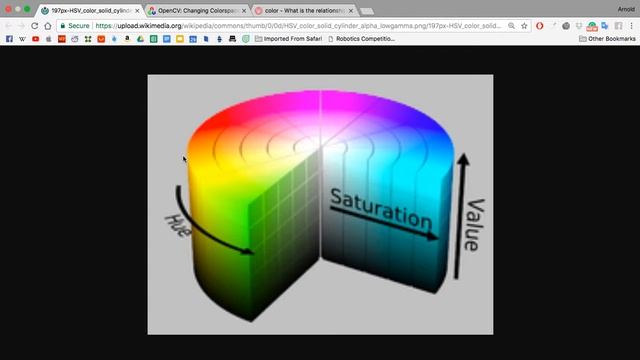Click the dark round extension icon
Screen dimensions: 640x360
566,26
